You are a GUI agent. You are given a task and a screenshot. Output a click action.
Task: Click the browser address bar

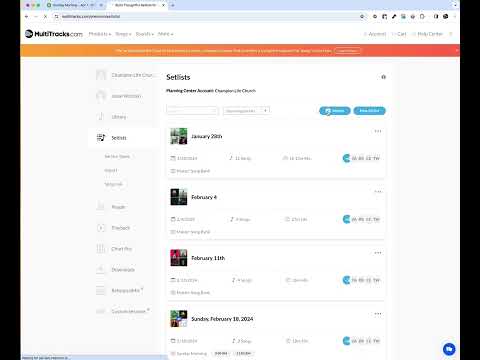pos(210,16)
